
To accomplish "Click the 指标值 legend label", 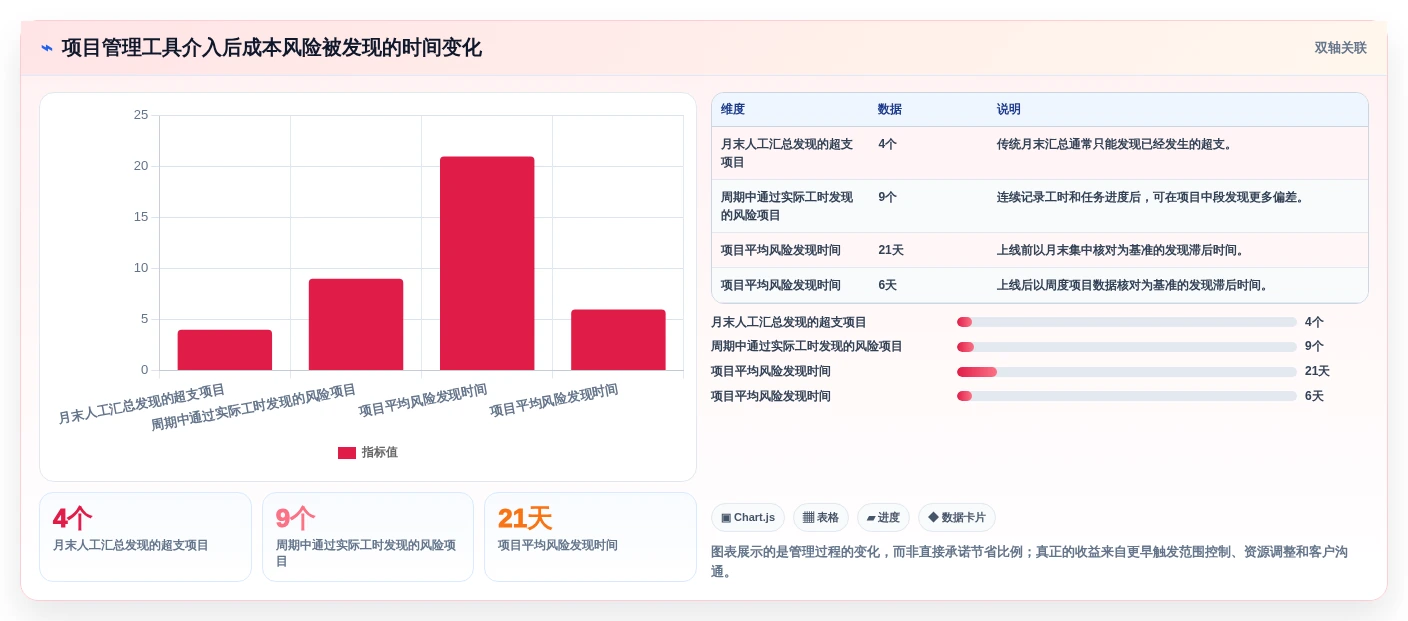I will (380, 453).
